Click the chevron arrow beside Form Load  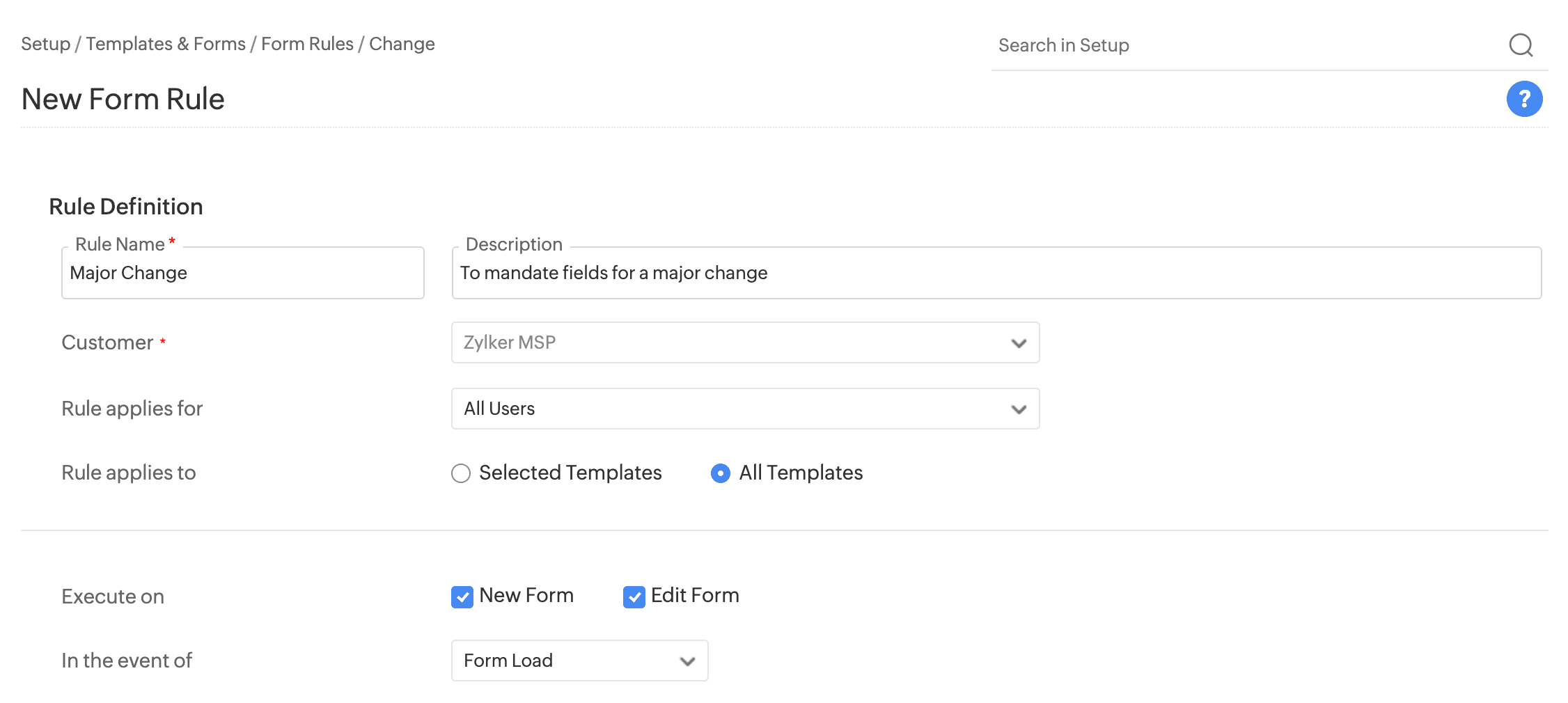[687, 661]
